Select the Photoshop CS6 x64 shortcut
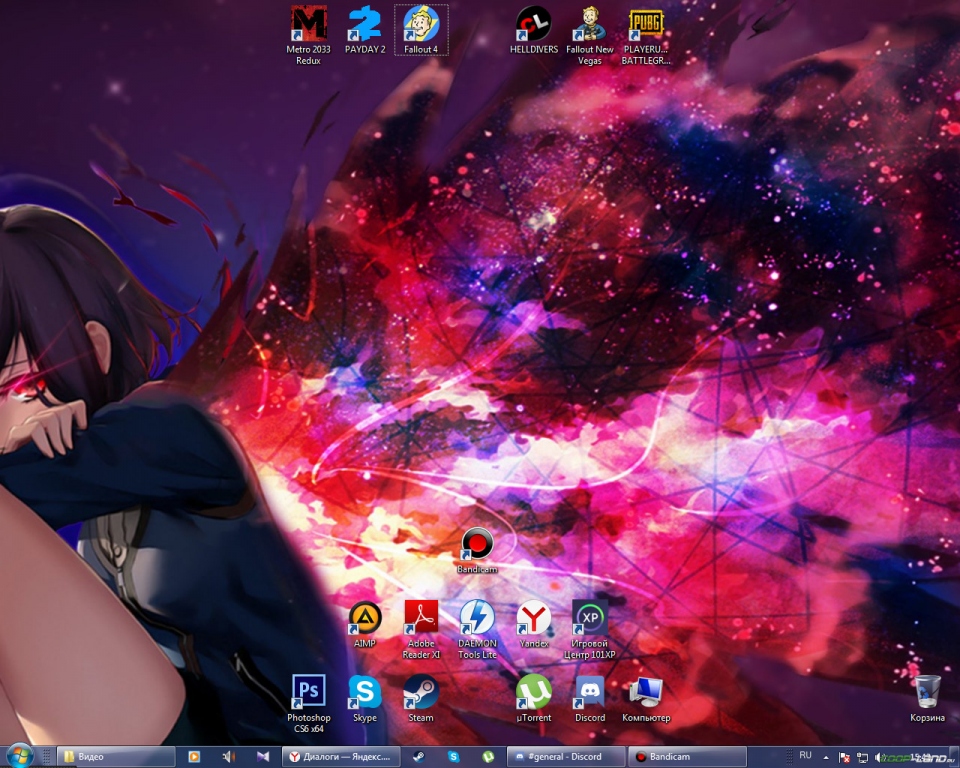The width and height of the screenshot is (960, 768). point(309,703)
